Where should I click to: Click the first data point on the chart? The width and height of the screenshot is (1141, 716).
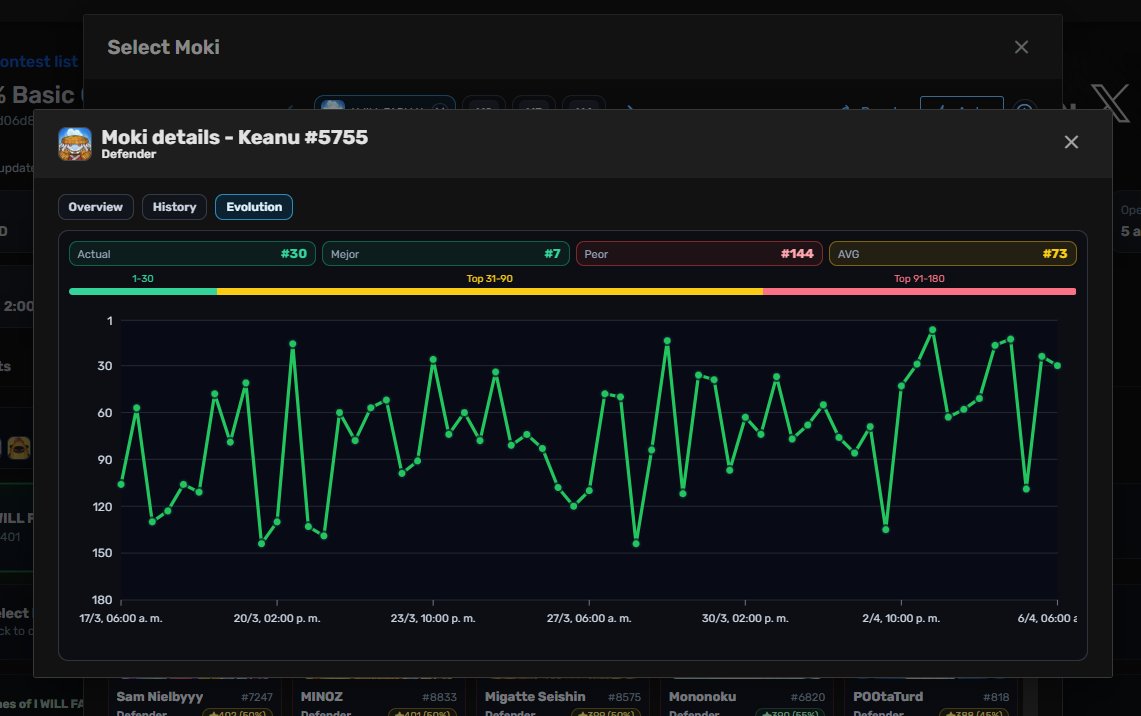point(121,484)
